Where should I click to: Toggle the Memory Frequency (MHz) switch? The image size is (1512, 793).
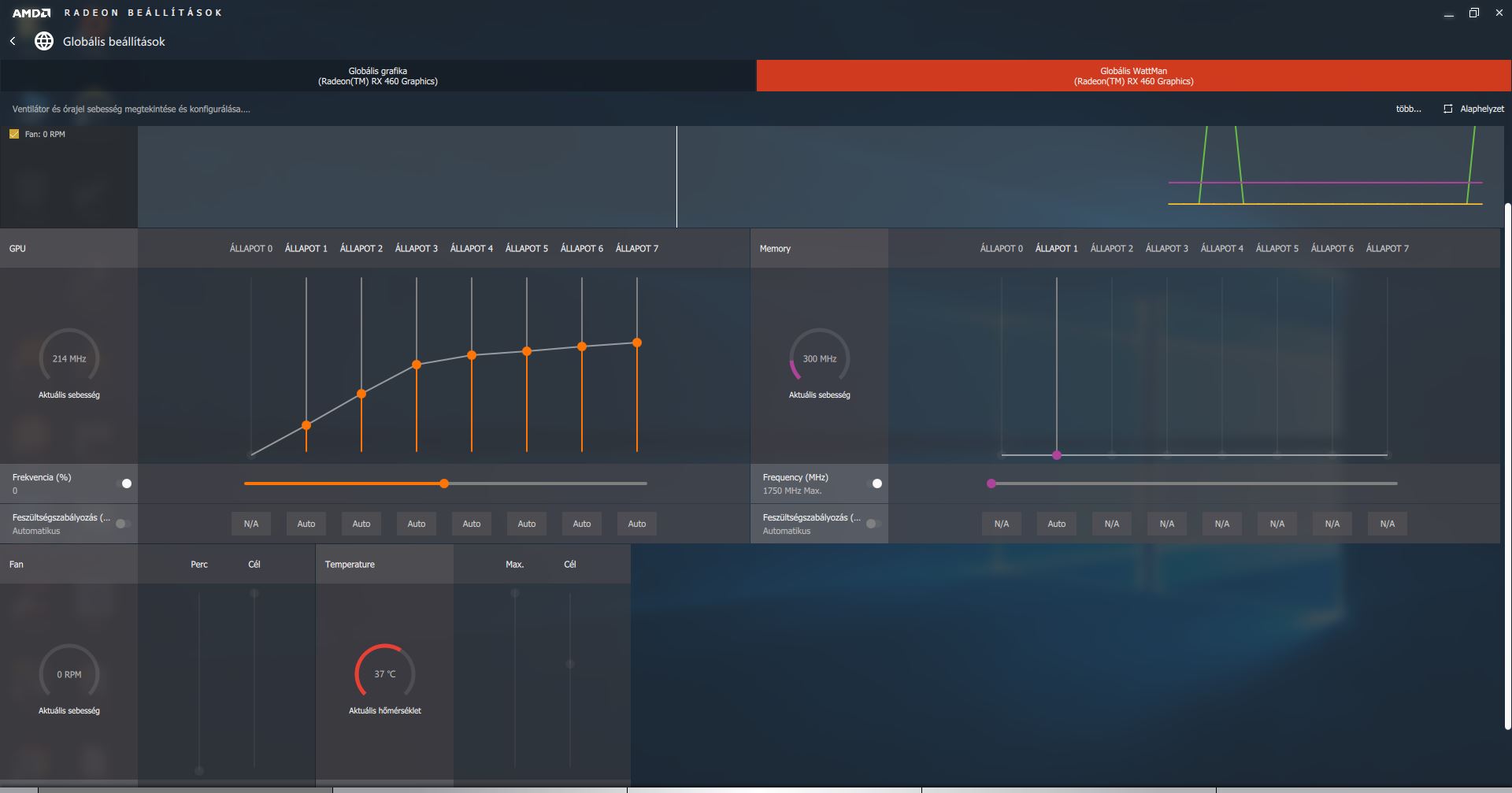874,484
